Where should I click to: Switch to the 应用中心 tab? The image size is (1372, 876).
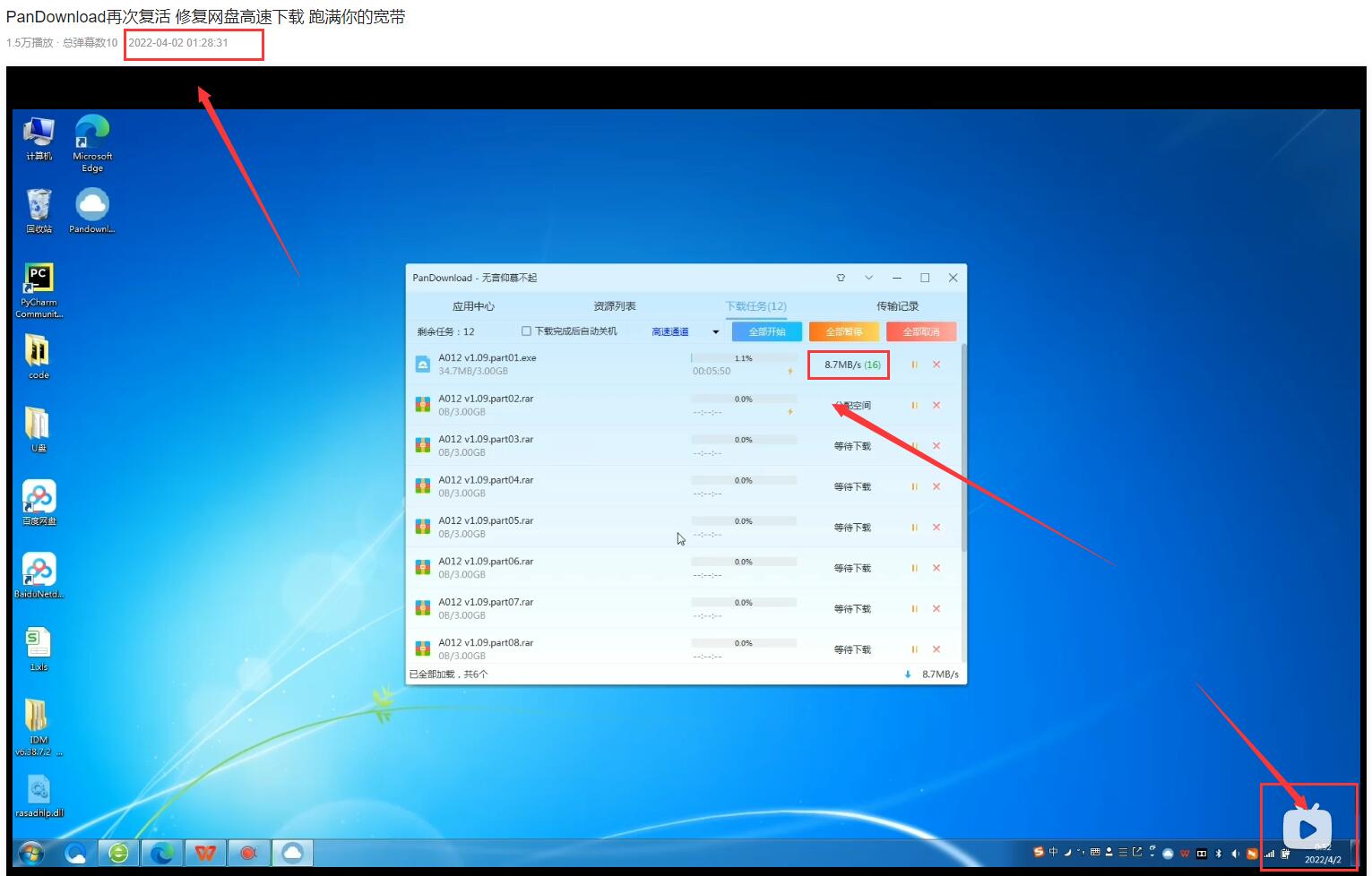pos(473,306)
